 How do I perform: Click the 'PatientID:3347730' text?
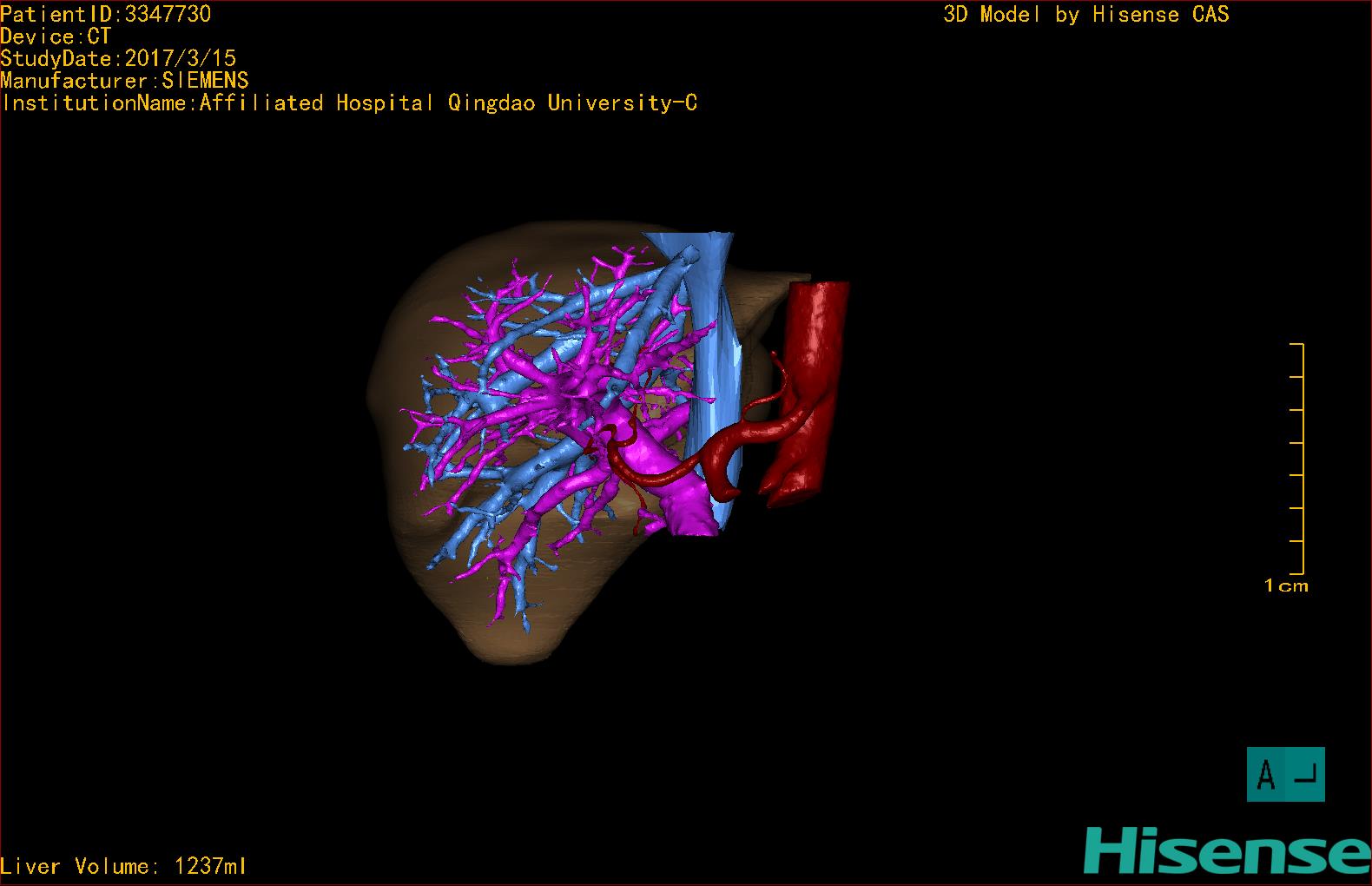point(105,14)
